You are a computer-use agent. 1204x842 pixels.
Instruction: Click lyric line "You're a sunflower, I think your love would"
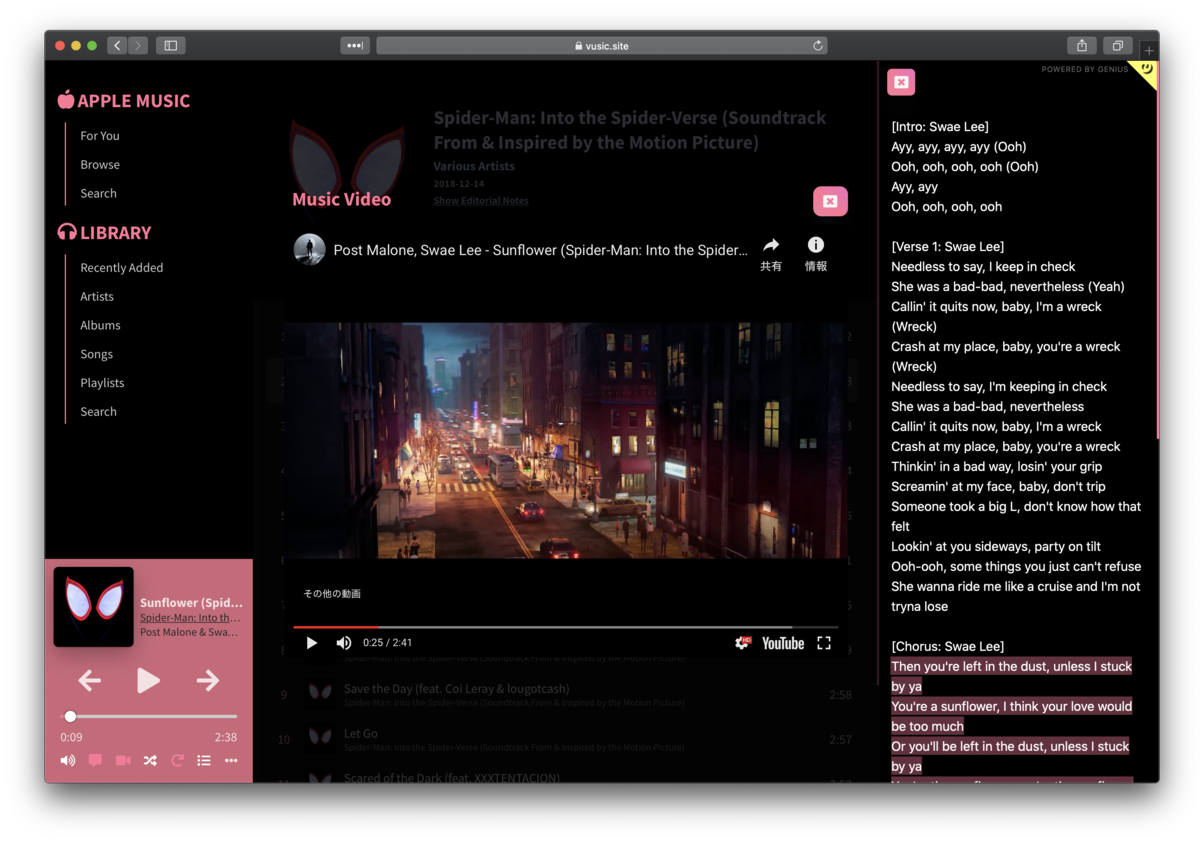(x=1011, y=706)
